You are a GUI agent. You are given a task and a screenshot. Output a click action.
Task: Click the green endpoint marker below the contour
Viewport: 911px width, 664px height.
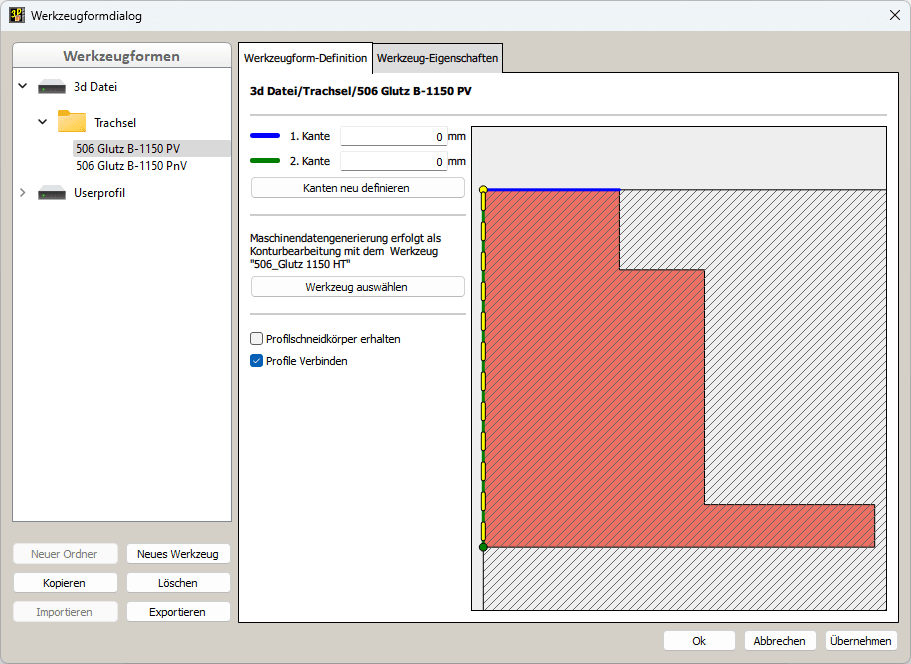click(483, 548)
